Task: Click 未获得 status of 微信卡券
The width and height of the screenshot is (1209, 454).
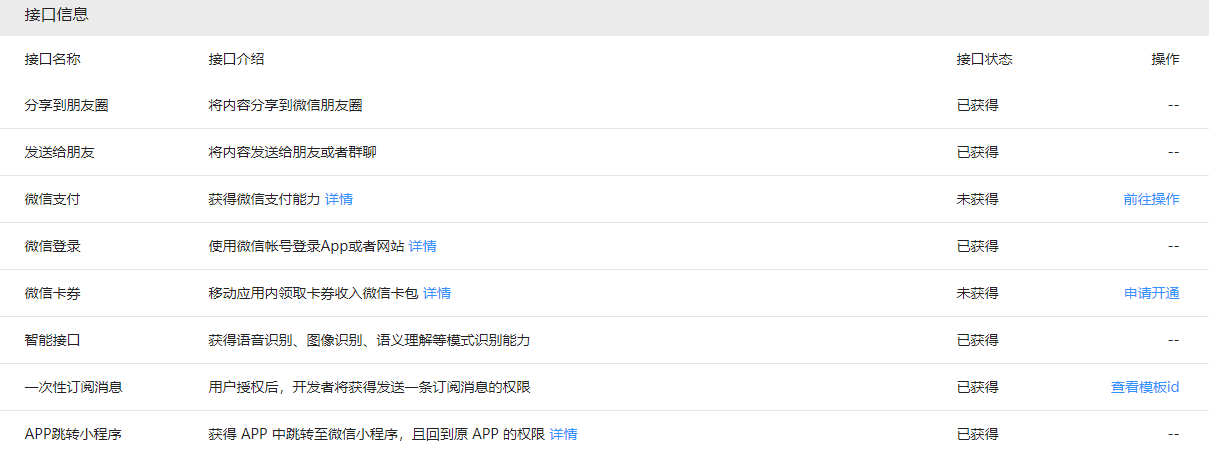Action: point(977,293)
